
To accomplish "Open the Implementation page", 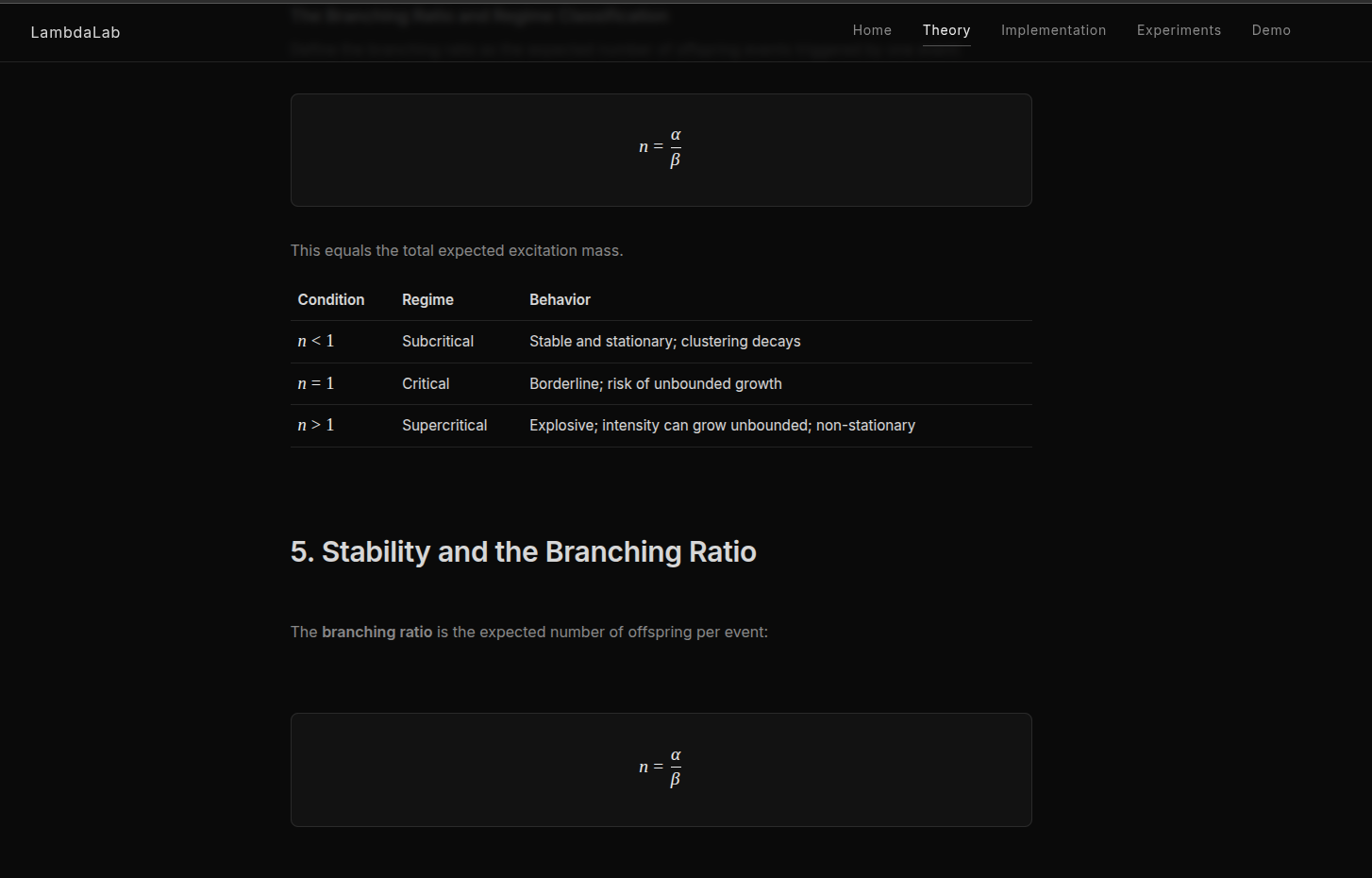I will 1053,30.
